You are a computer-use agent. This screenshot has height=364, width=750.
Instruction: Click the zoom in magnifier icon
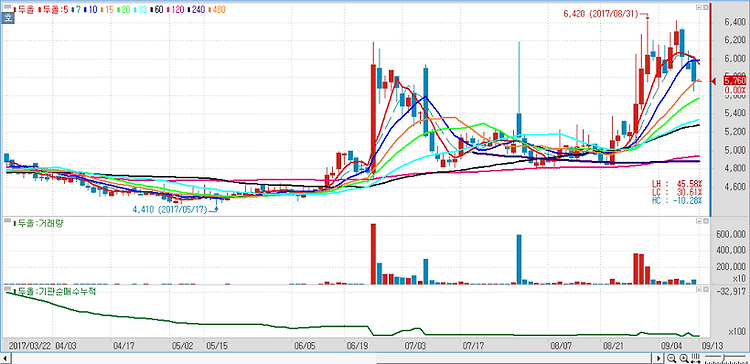coord(684,358)
